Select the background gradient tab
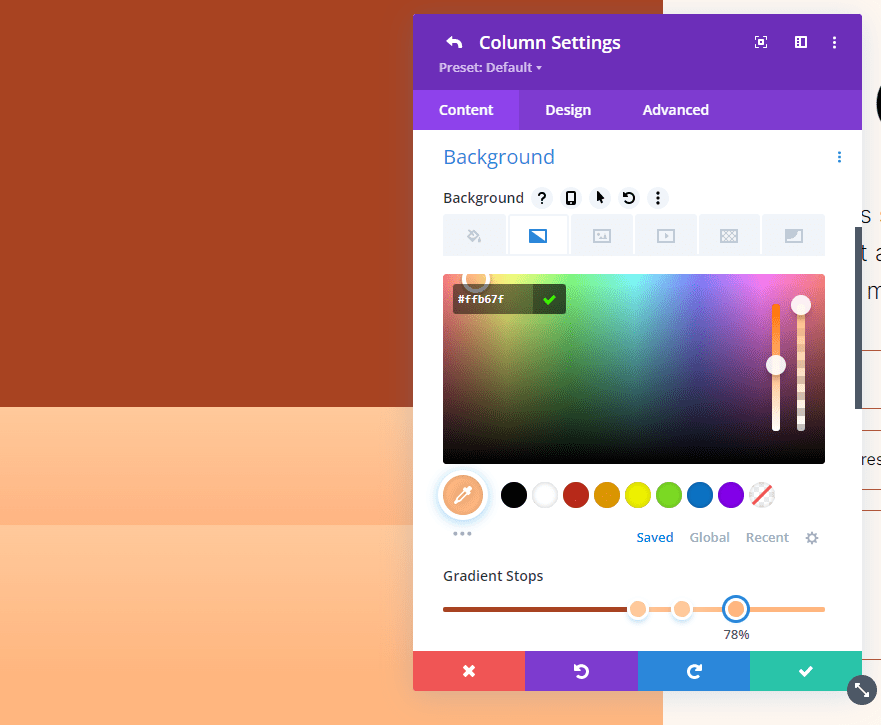The height and width of the screenshot is (725, 881). 538,235
